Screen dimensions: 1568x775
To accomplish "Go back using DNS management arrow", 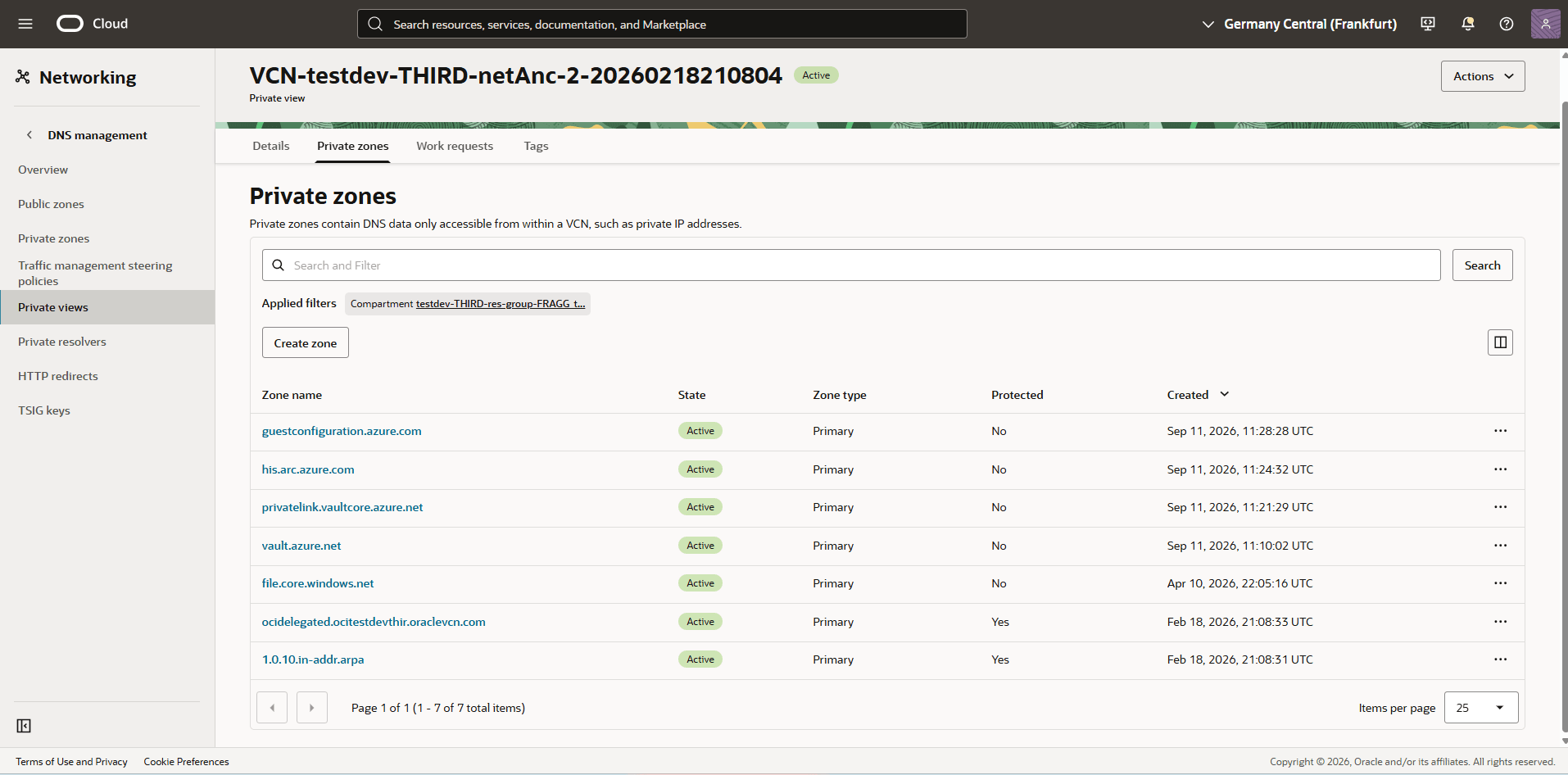I will pos(29,135).
